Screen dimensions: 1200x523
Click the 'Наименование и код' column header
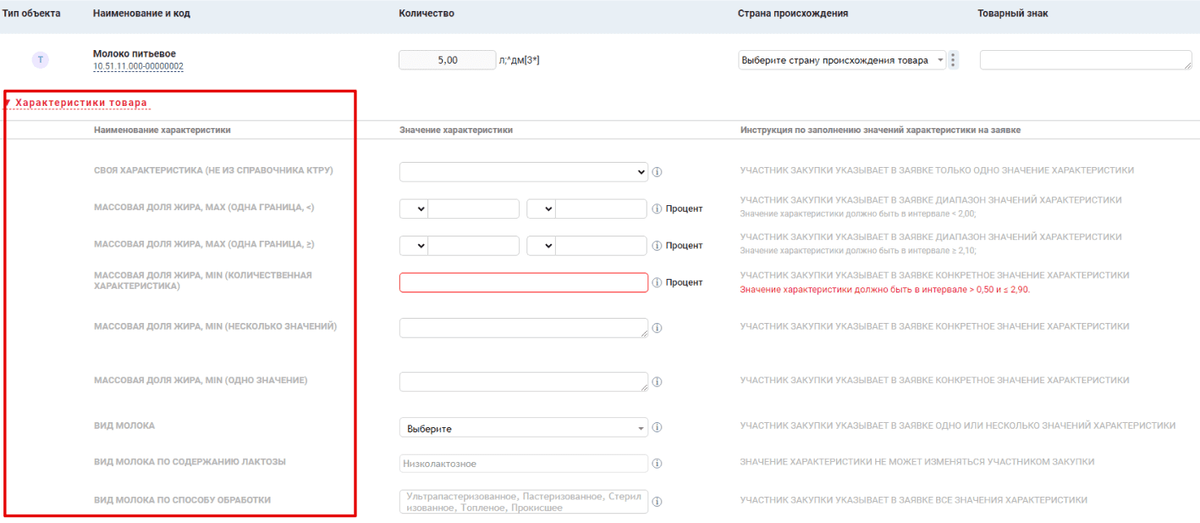point(142,14)
